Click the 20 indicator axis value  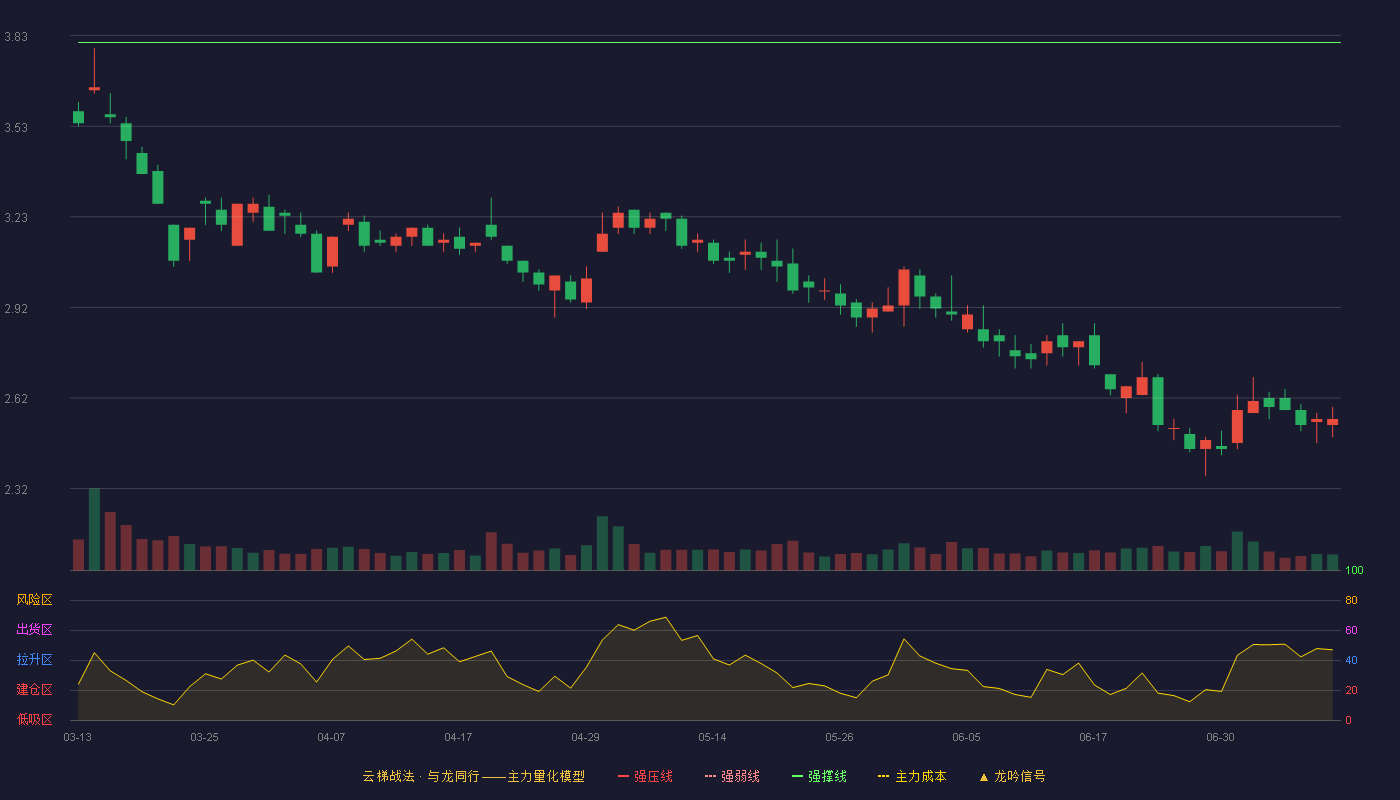[1352, 690]
